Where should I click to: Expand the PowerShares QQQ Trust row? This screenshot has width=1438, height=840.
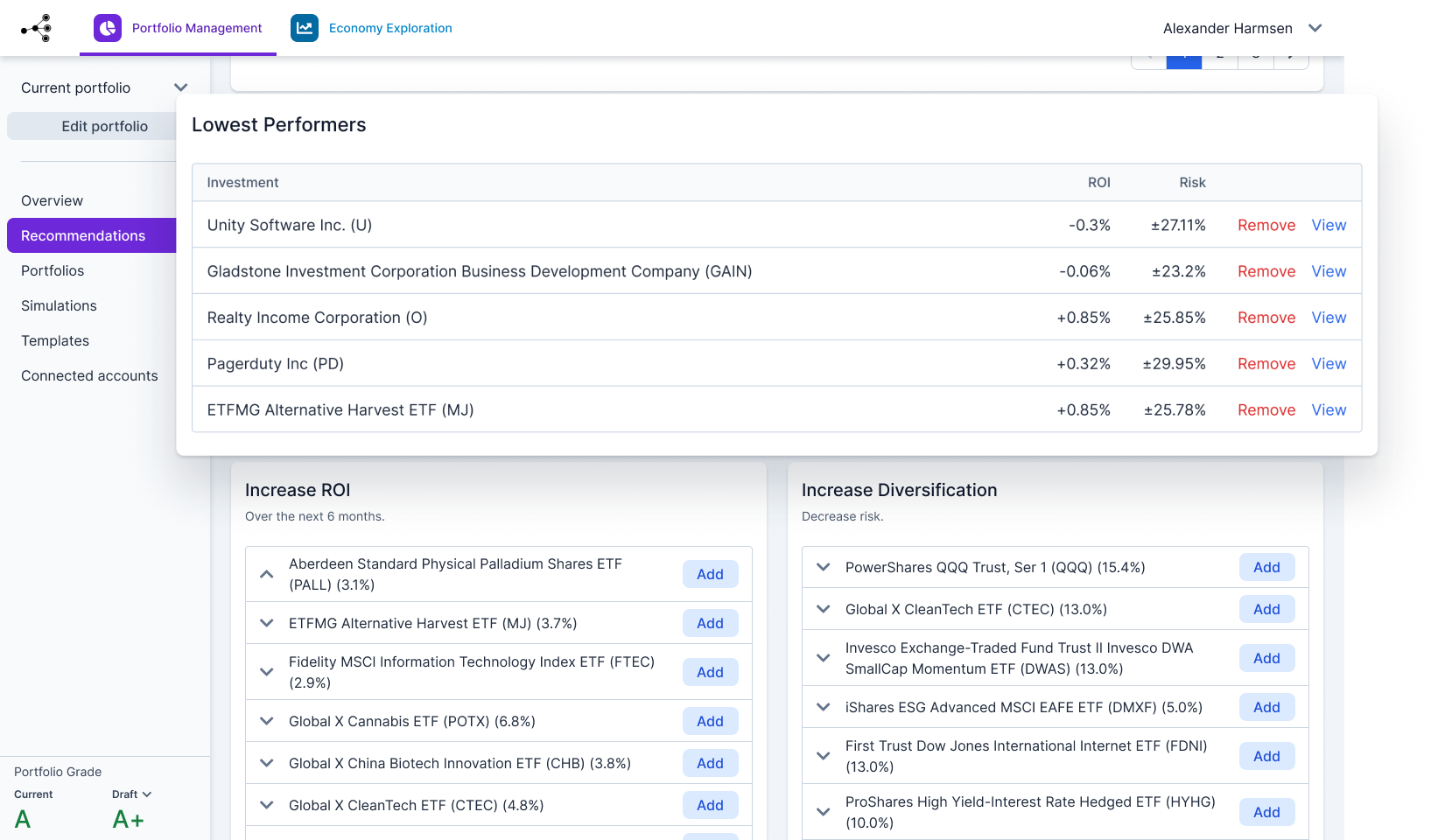824,567
